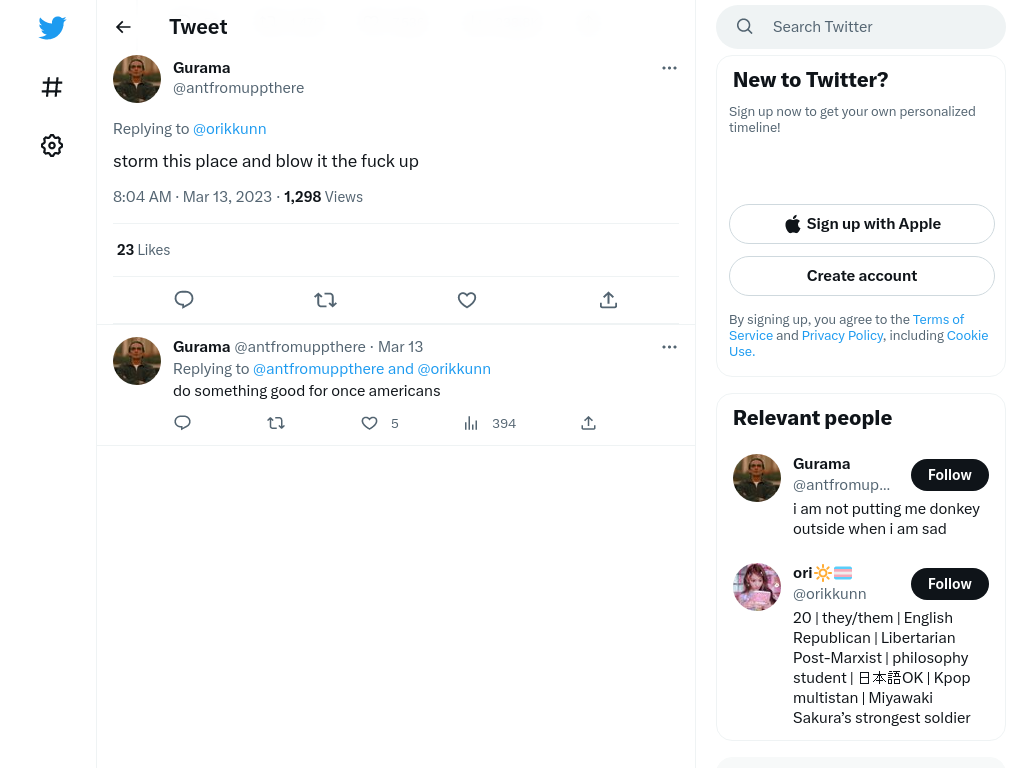Open the Privacy Policy link

[842, 336]
